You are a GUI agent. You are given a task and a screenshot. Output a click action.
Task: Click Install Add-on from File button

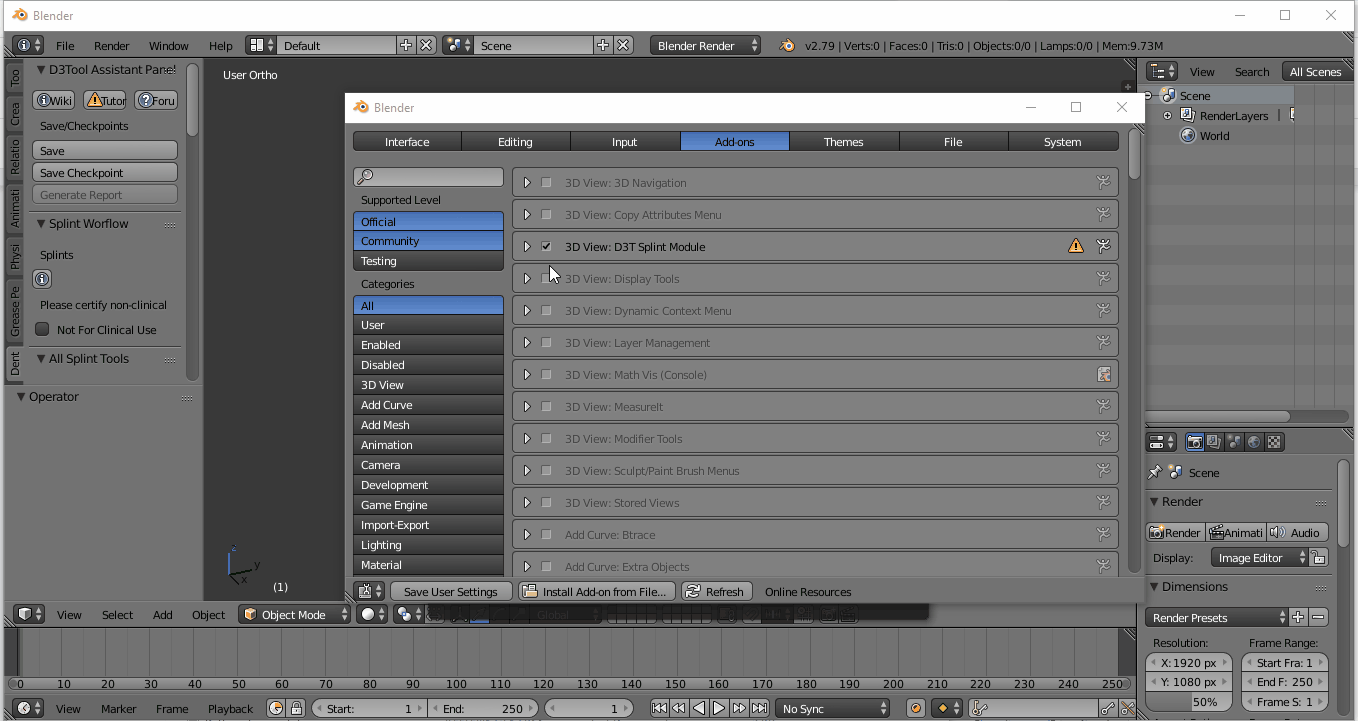click(597, 591)
